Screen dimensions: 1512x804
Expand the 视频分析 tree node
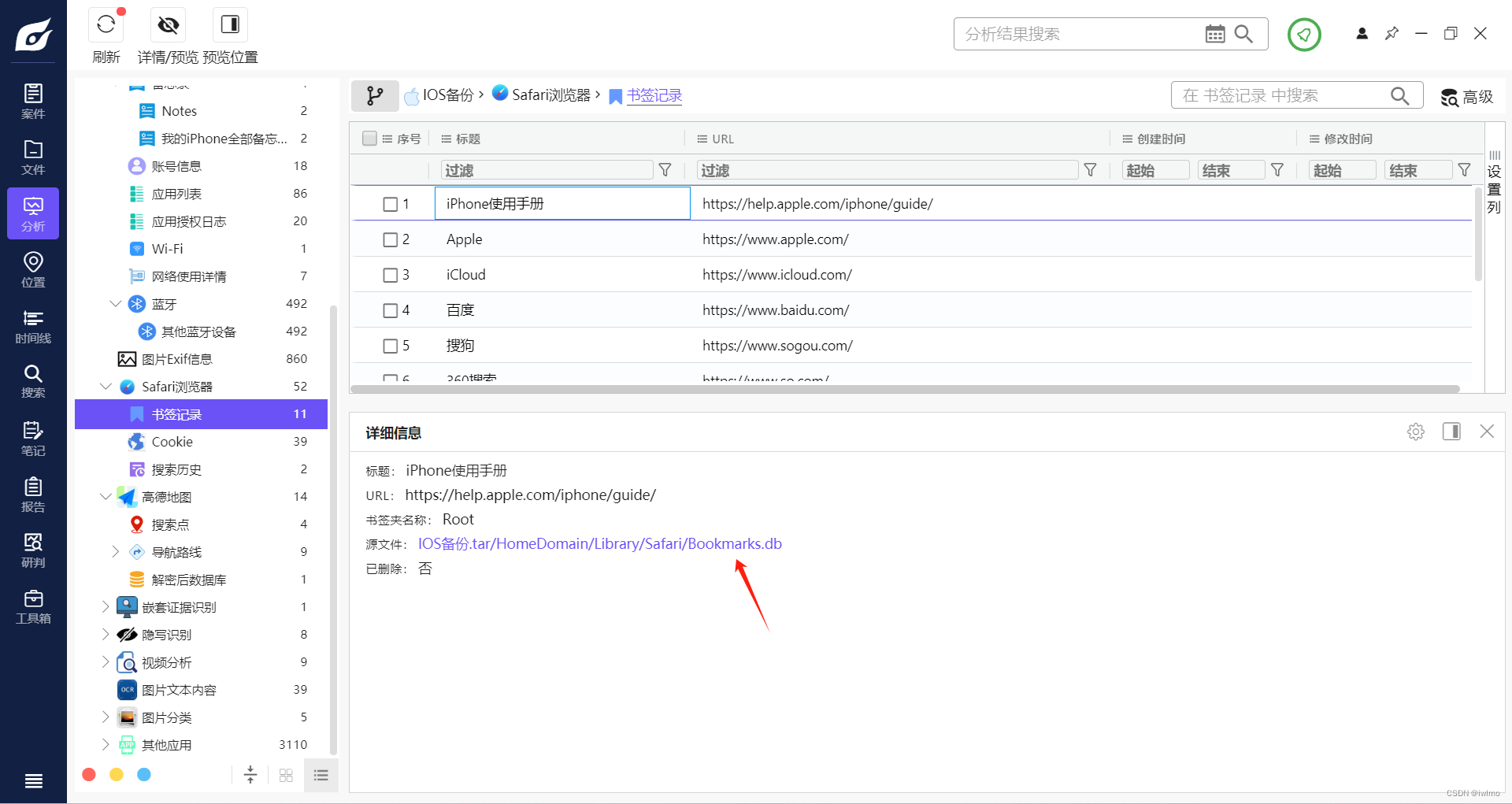[106, 662]
